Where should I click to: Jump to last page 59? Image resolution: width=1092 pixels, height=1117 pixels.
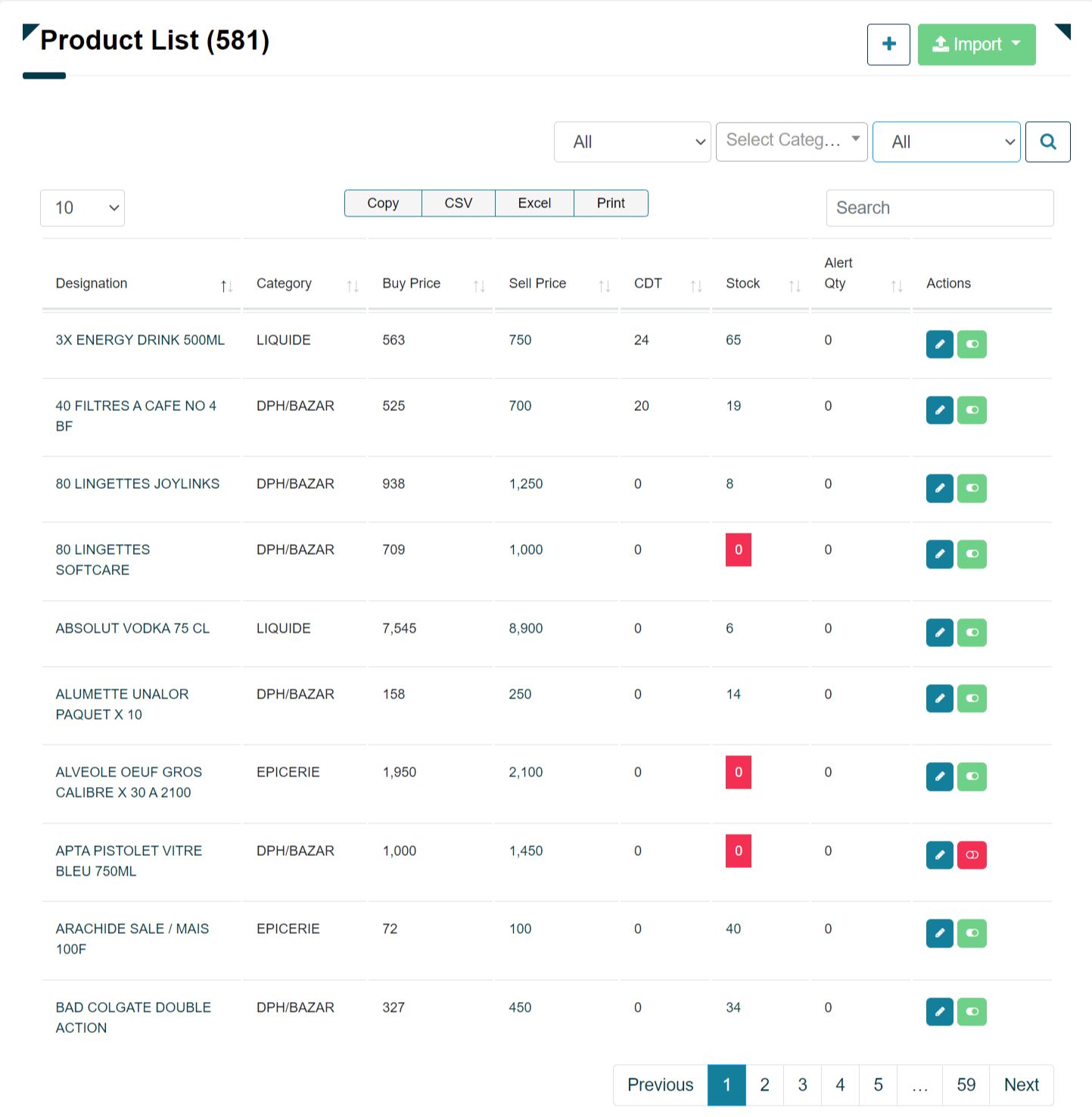coord(966,1084)
